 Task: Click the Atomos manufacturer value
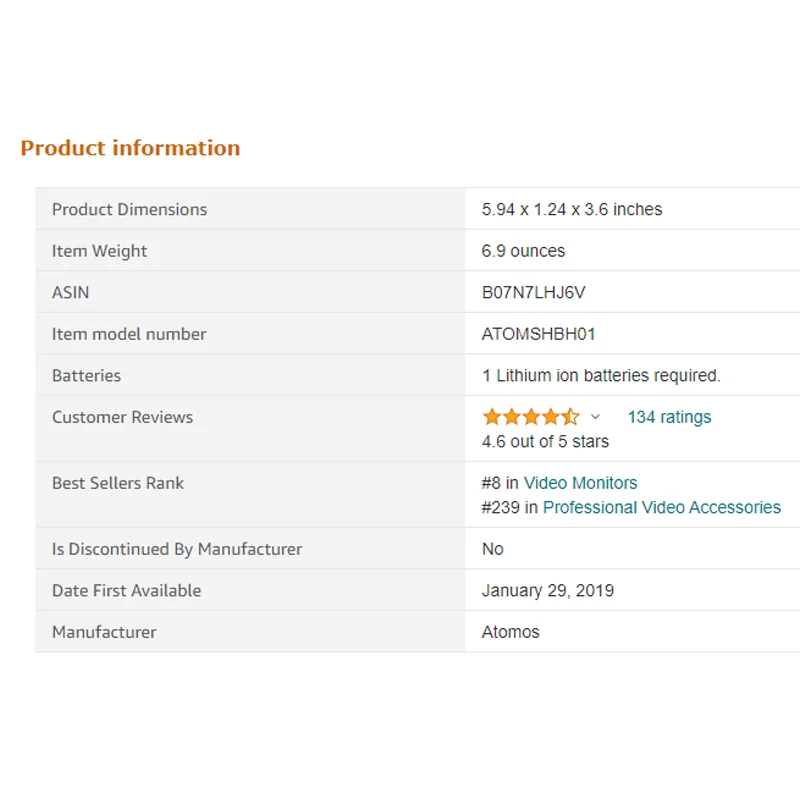tap(510, 632)
